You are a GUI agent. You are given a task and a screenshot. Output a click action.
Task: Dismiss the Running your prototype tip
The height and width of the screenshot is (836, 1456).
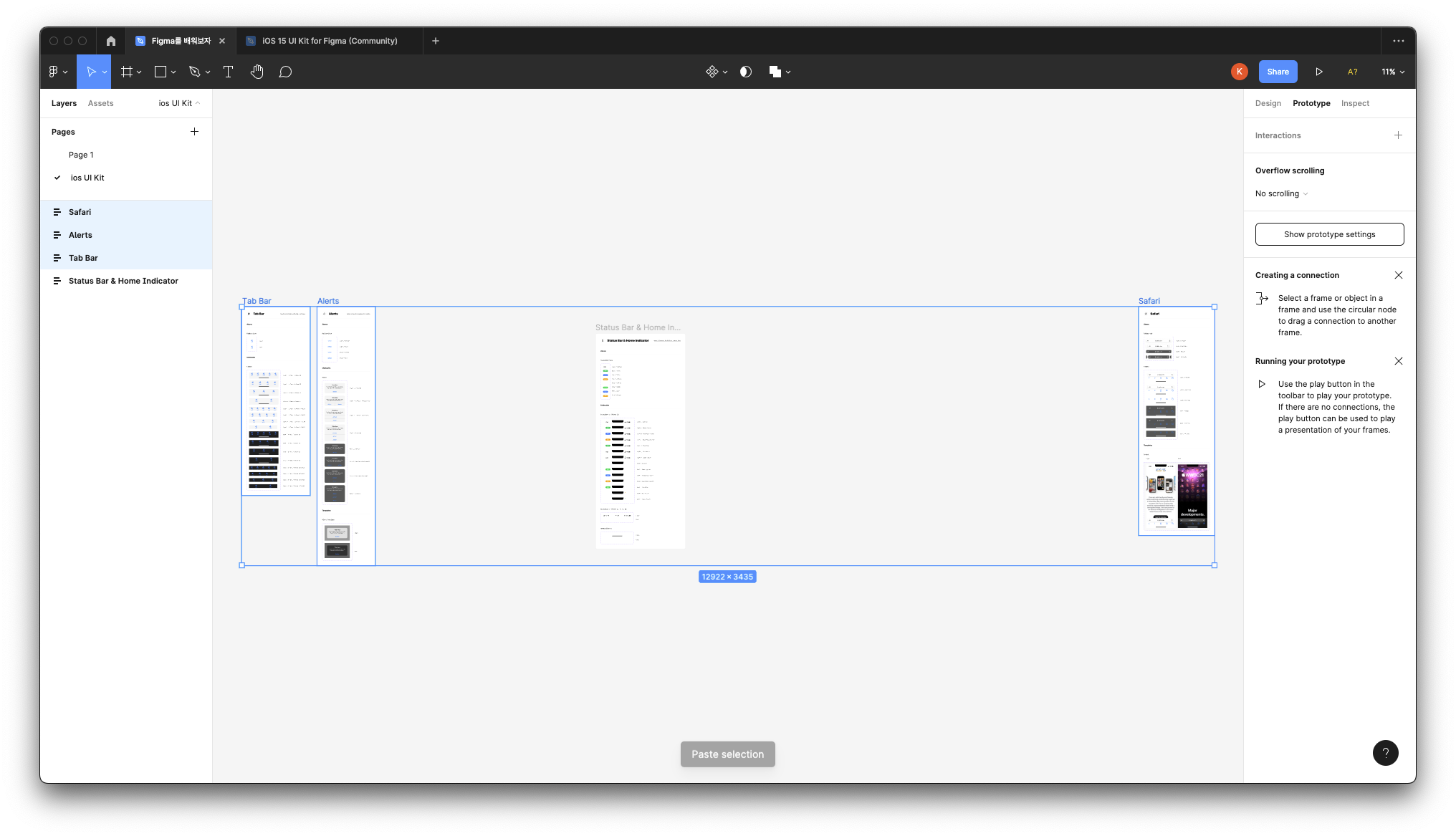pos(1398,361)
